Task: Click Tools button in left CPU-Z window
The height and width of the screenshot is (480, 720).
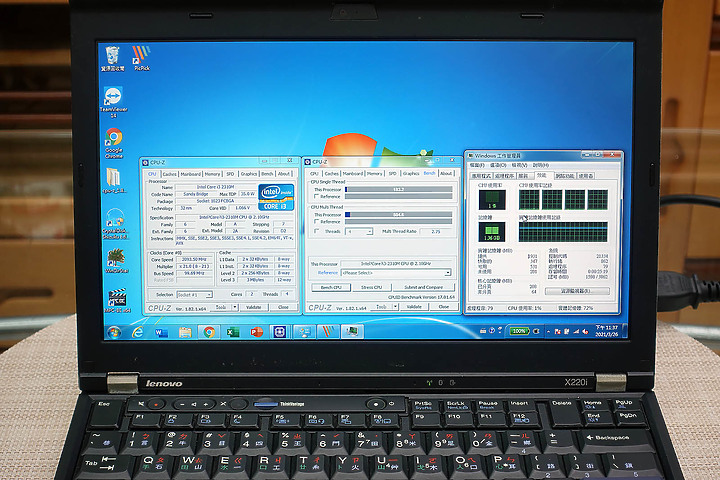Action: [221, 307]
